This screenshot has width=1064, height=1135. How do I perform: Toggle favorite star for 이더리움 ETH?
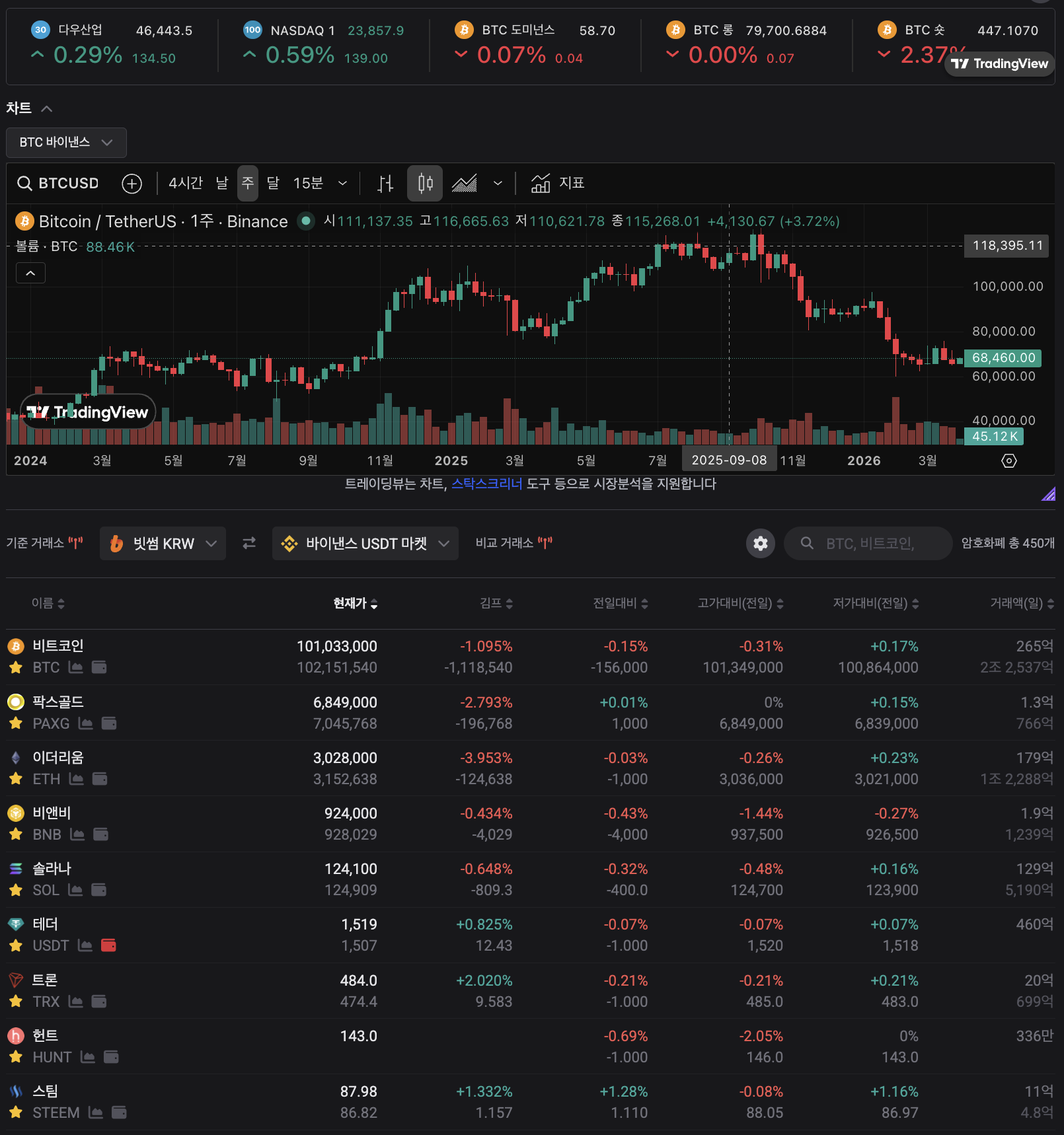coord(16,779)
